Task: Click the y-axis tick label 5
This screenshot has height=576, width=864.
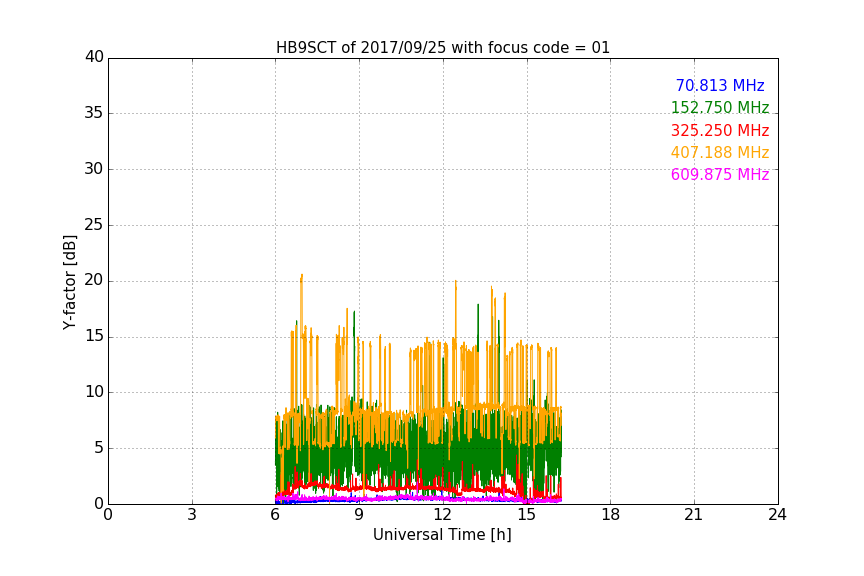Action: click(x=99, y=448)
